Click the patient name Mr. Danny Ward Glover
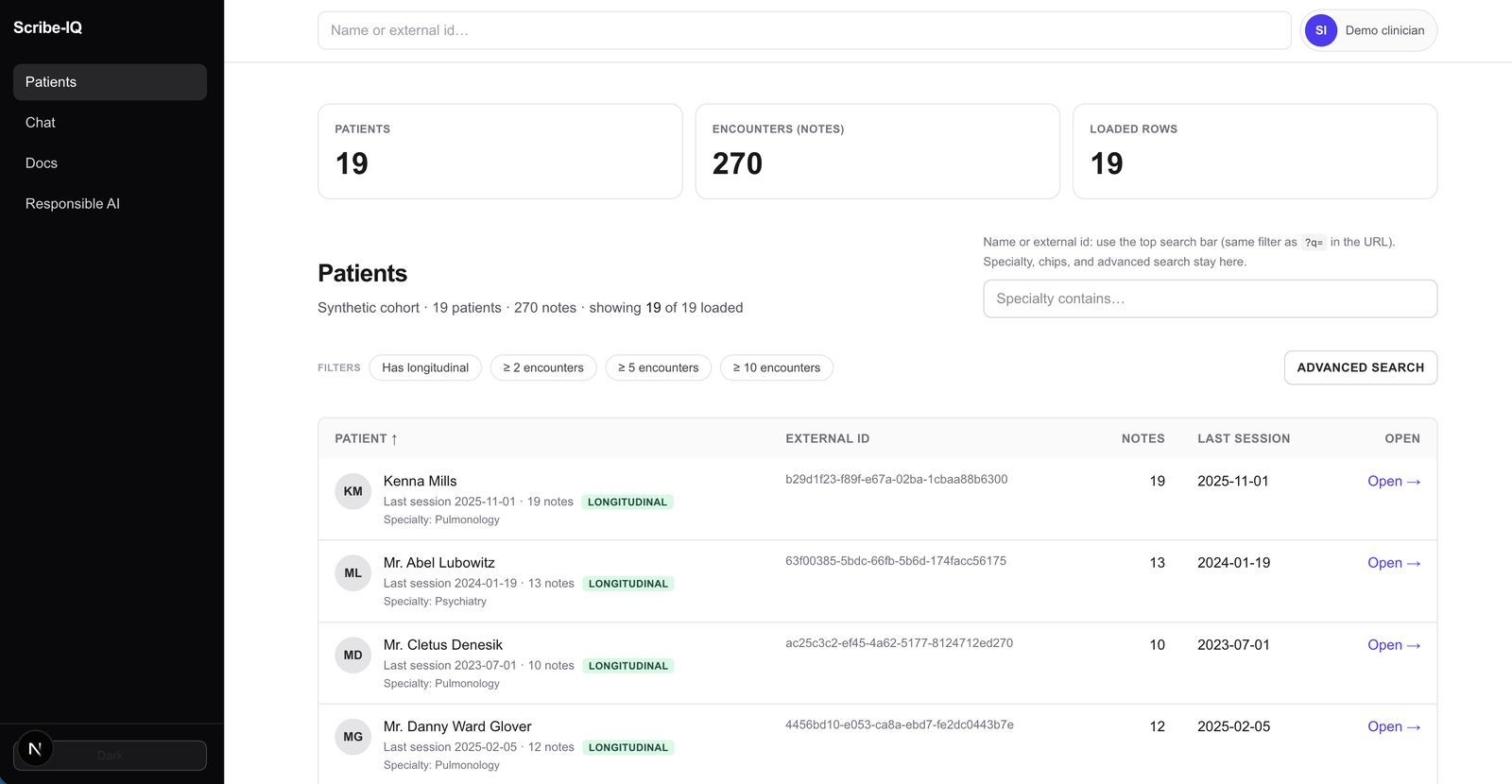This screenshot has height=784, width=1512. pos(457,726)
